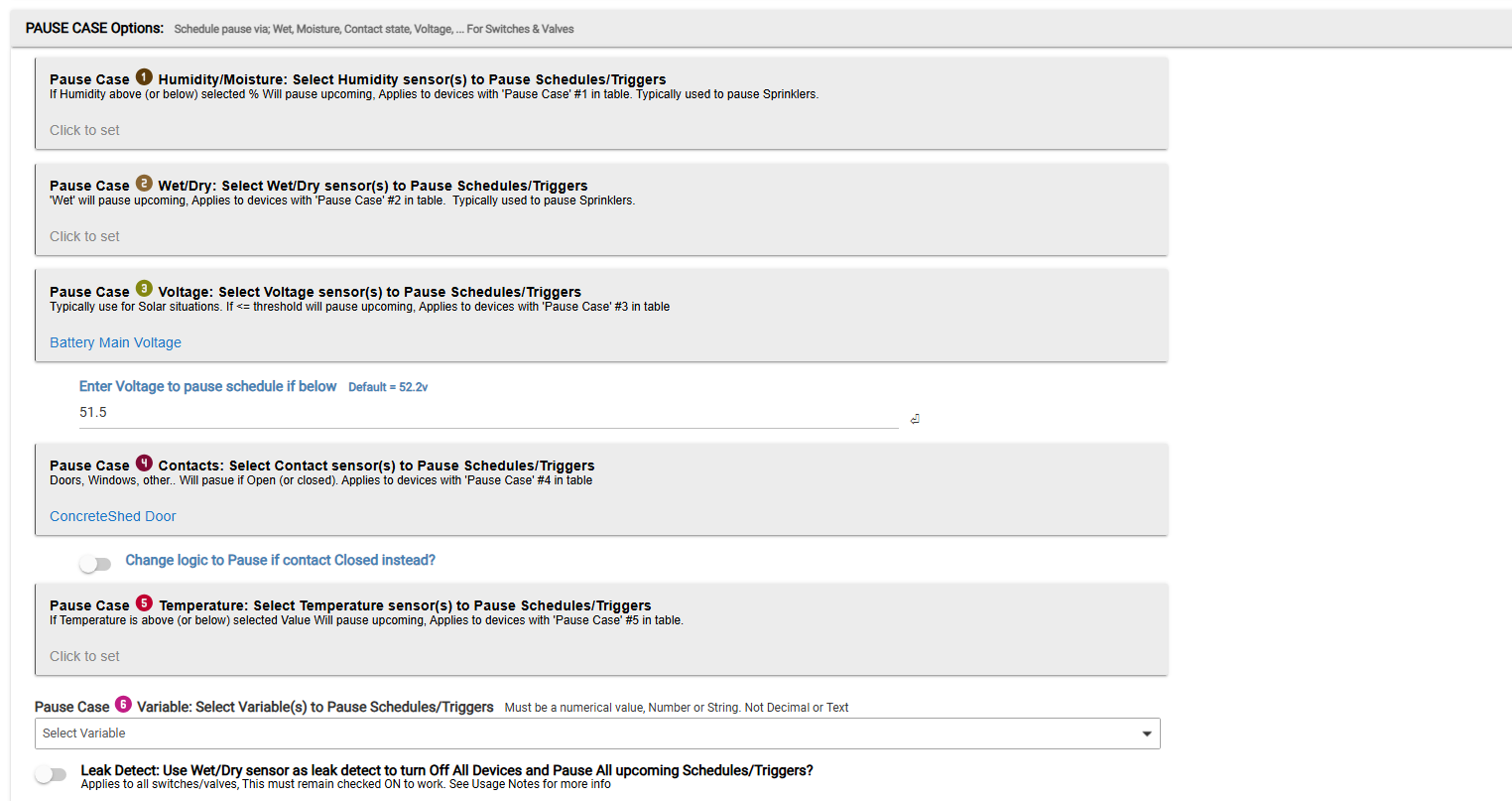Click to set Wet/Dry sensor selection

84,236
